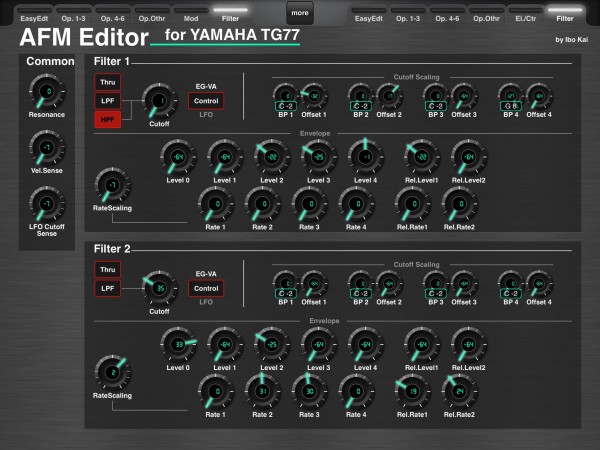Screen dimensions: 600x450
Task: Click Filter 2 Level 2 knob showing -25
Action: [x=272, y=344]
